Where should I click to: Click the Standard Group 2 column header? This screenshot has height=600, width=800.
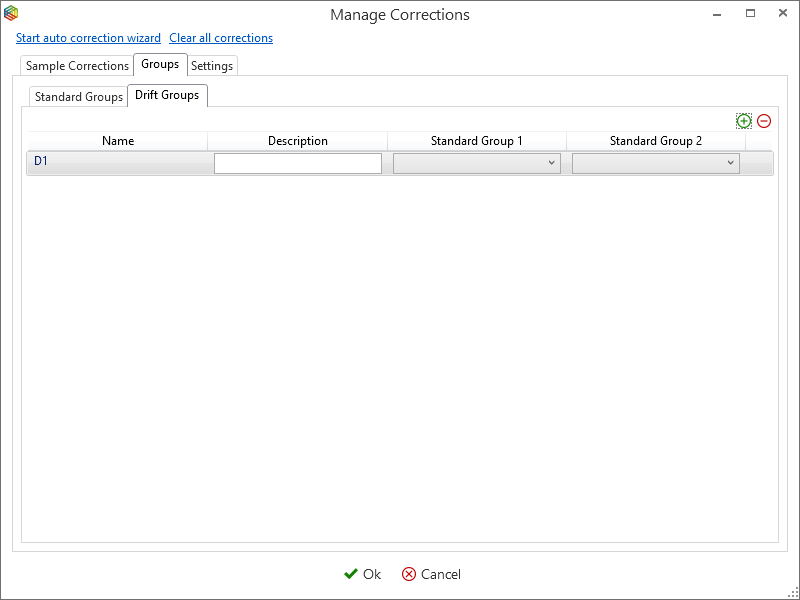coord(656,141)
